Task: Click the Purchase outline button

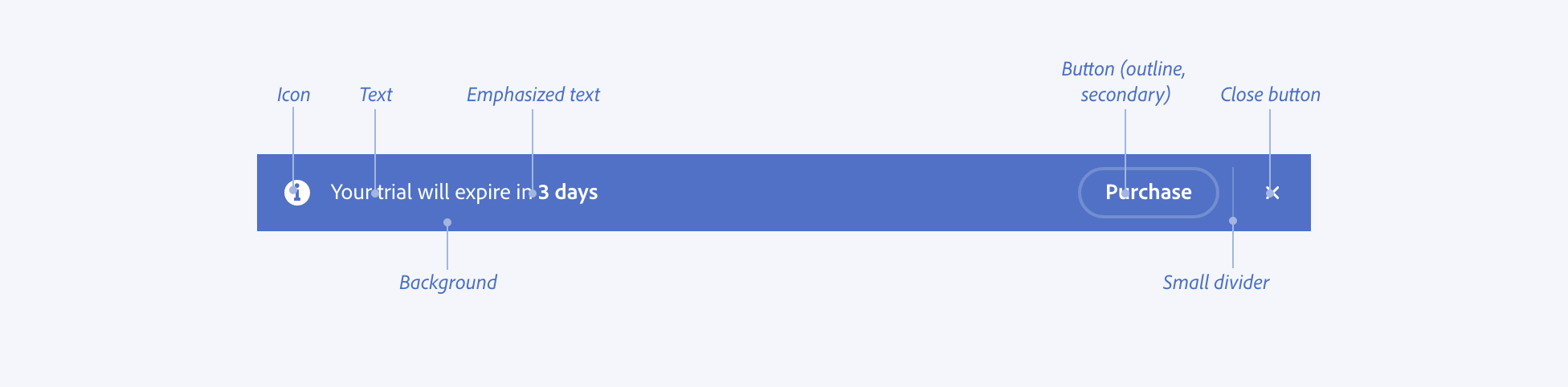Action: pyautogui.click(x=1148, y=193)
